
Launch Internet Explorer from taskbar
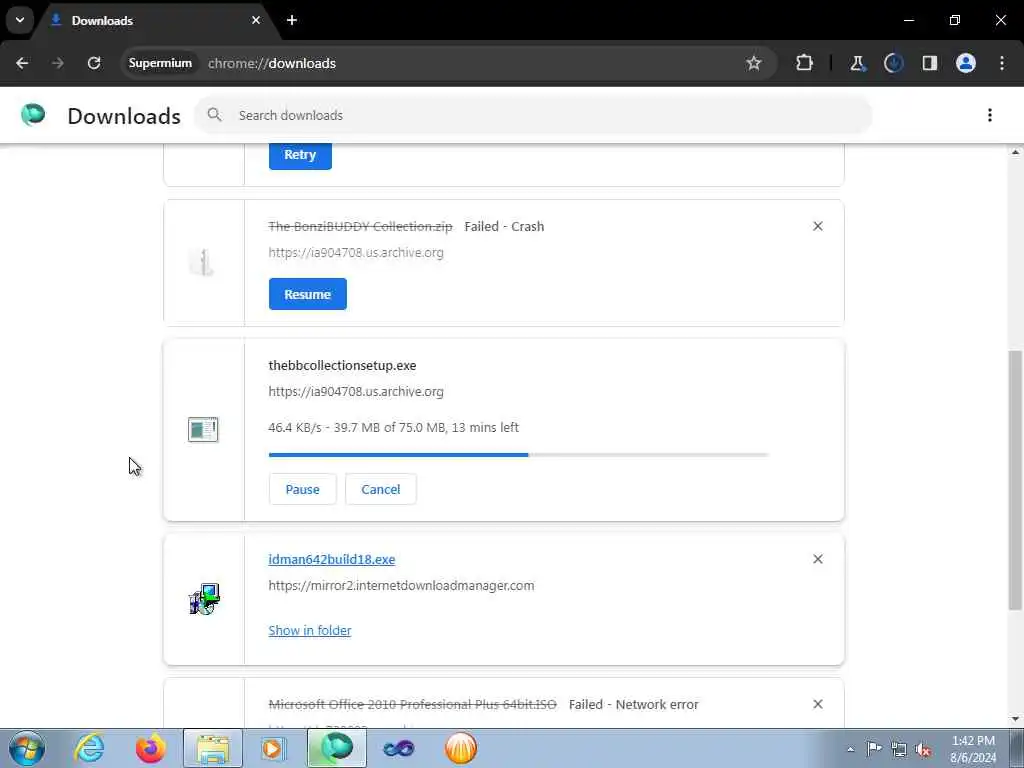(89, 748)
